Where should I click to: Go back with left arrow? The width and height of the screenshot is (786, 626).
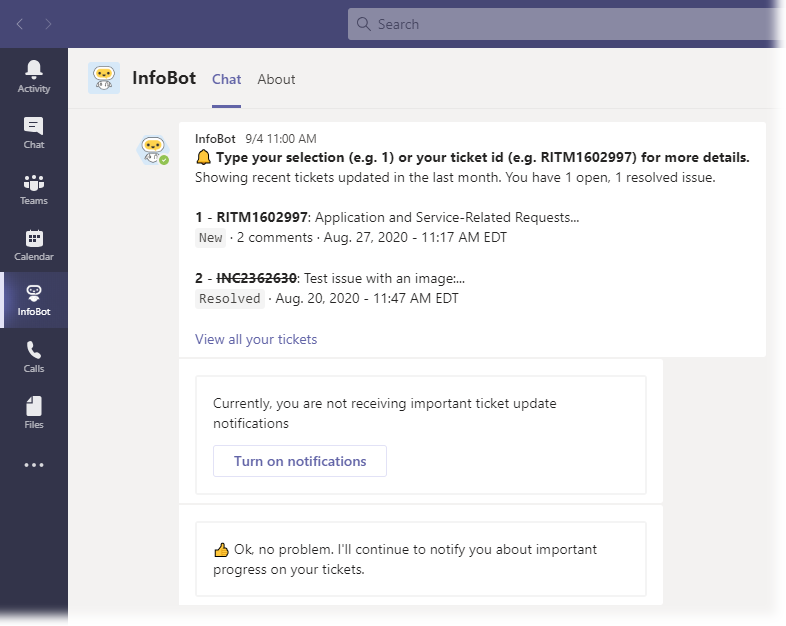coord(20,24)
